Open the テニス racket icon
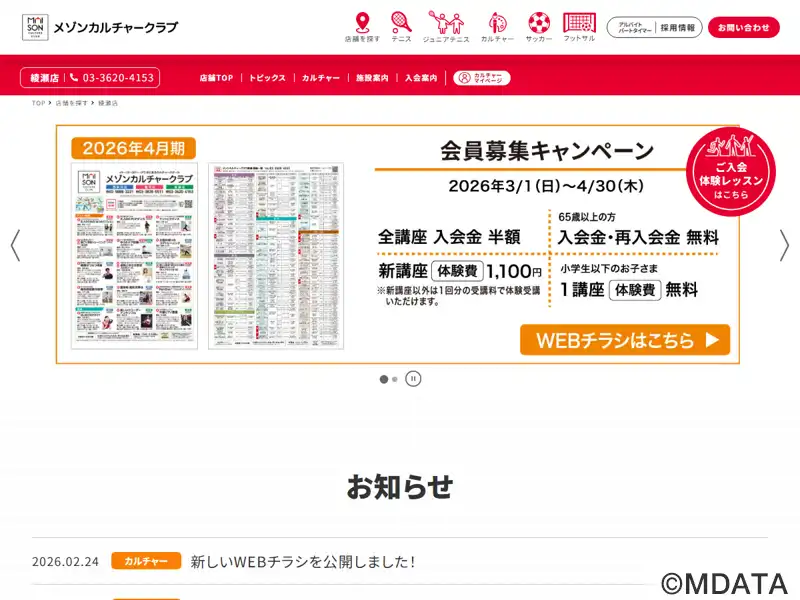The height and width of the screenshot is (600, 800). [x=400, y=23]
